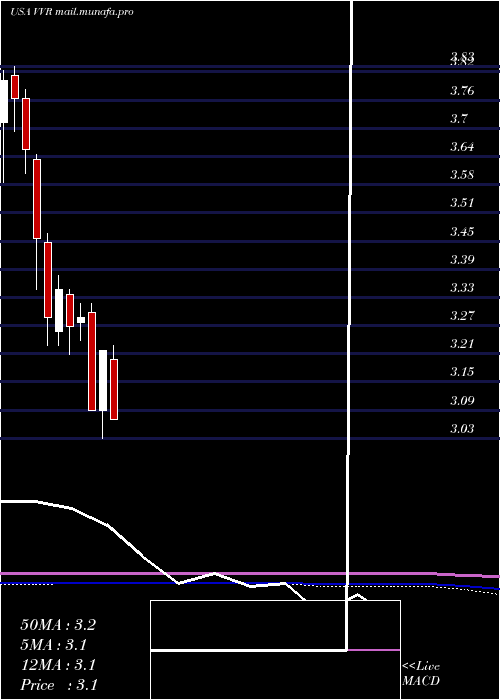
Task: Click the tall red candlestick spanning 3.64 to 3.45
Action: [x=37, y=199]
